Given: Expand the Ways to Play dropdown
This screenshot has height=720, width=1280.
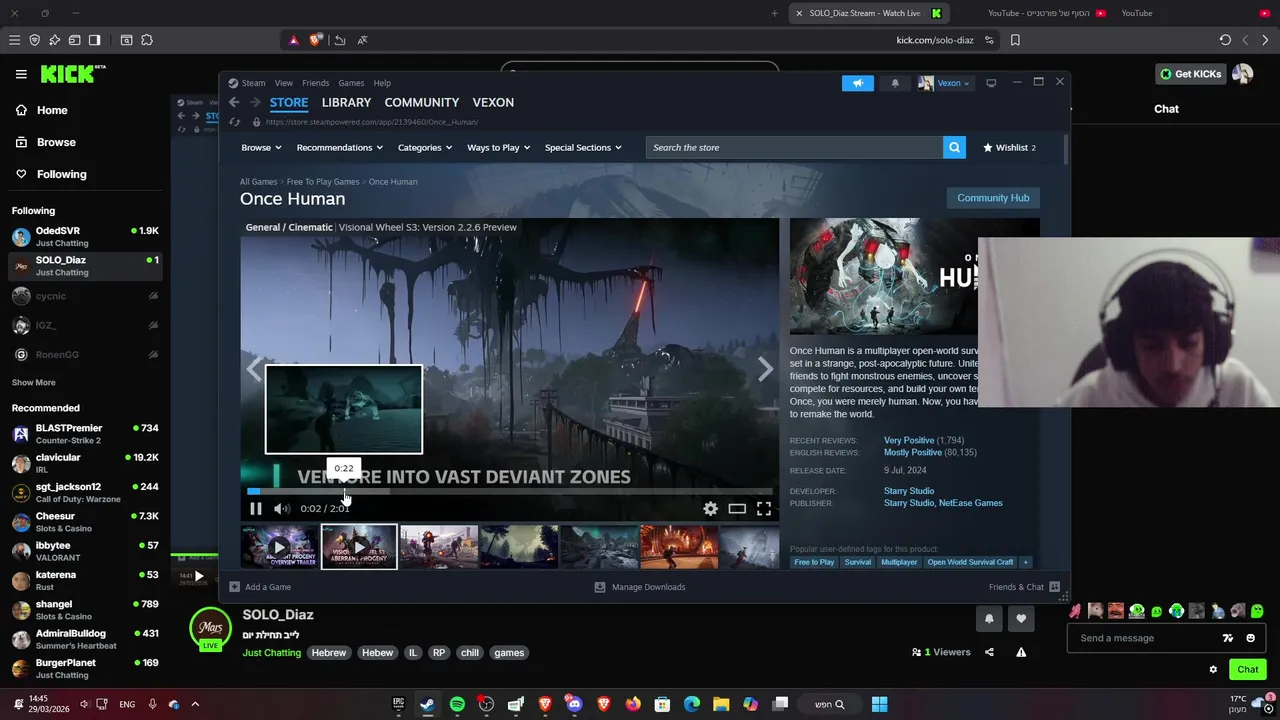Looking at the screenshot, I should click(498, 147).
